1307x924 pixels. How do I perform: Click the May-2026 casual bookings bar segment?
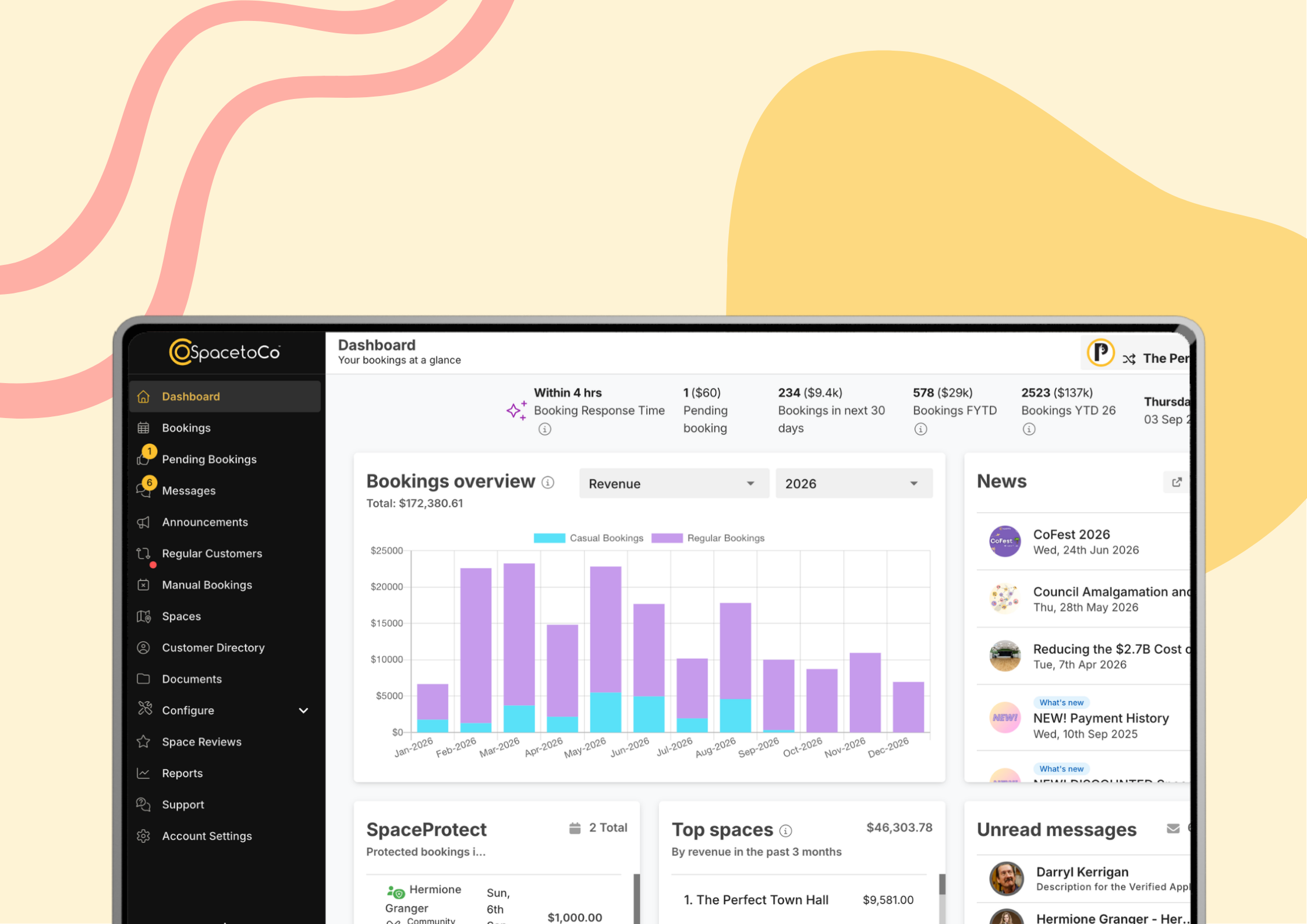point(605,712)
